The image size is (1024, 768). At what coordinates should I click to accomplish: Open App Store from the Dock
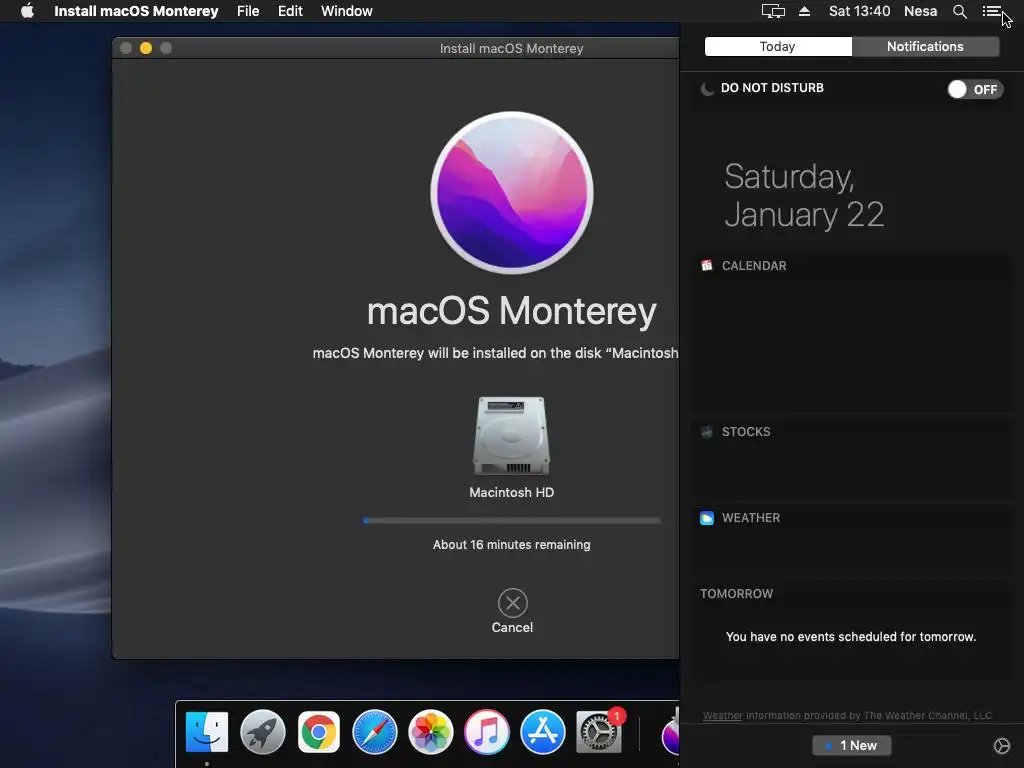coord(543,732)
